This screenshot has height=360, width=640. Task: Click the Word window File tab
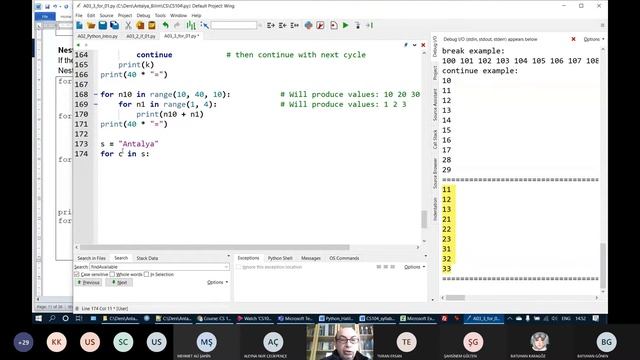coord(45,16)
